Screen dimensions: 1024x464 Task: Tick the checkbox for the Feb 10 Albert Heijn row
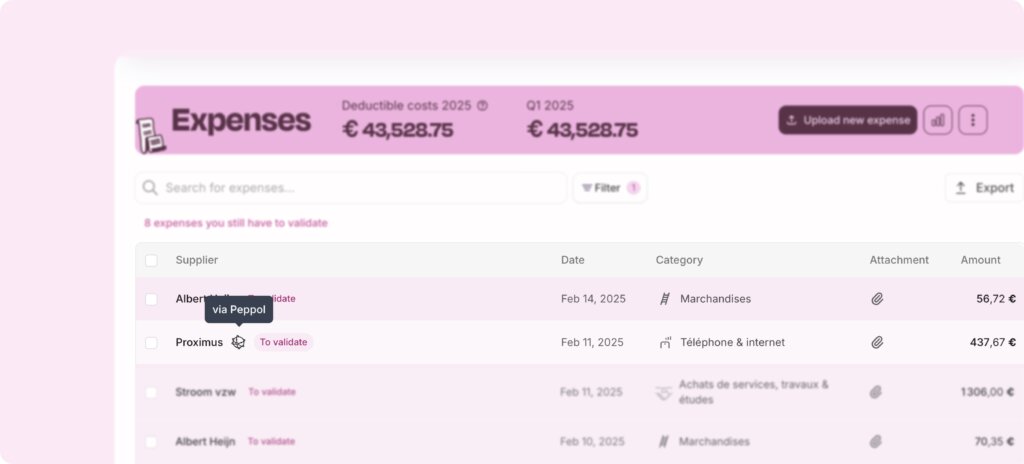tap(152, 442)
